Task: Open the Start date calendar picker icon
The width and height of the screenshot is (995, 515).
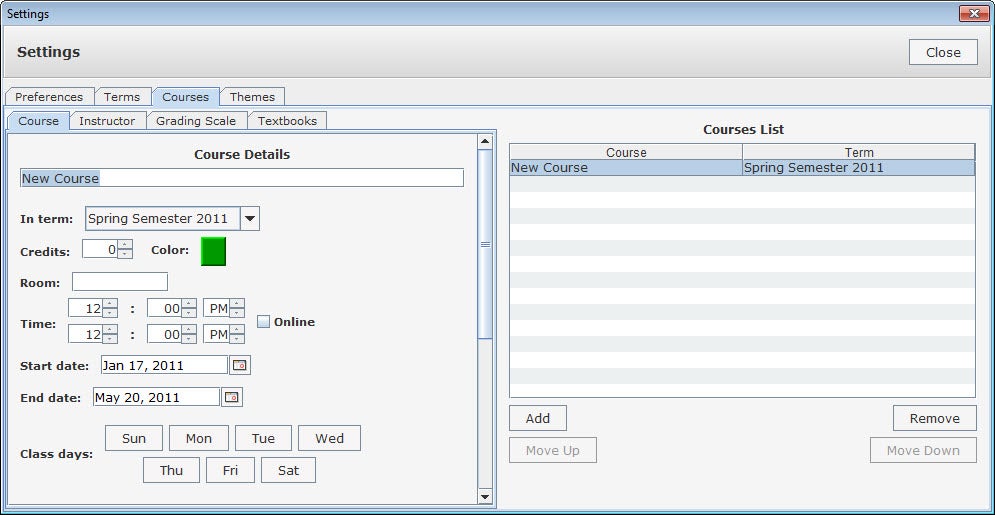Action: [239, 365]
